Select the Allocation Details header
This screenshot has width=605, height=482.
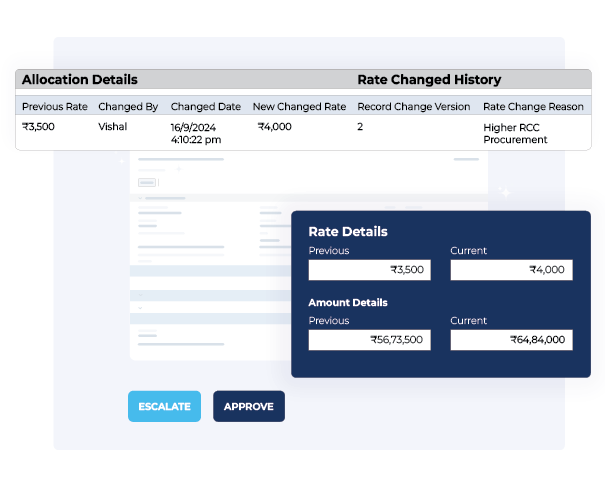pyautogui.click(x=80, y=80)
